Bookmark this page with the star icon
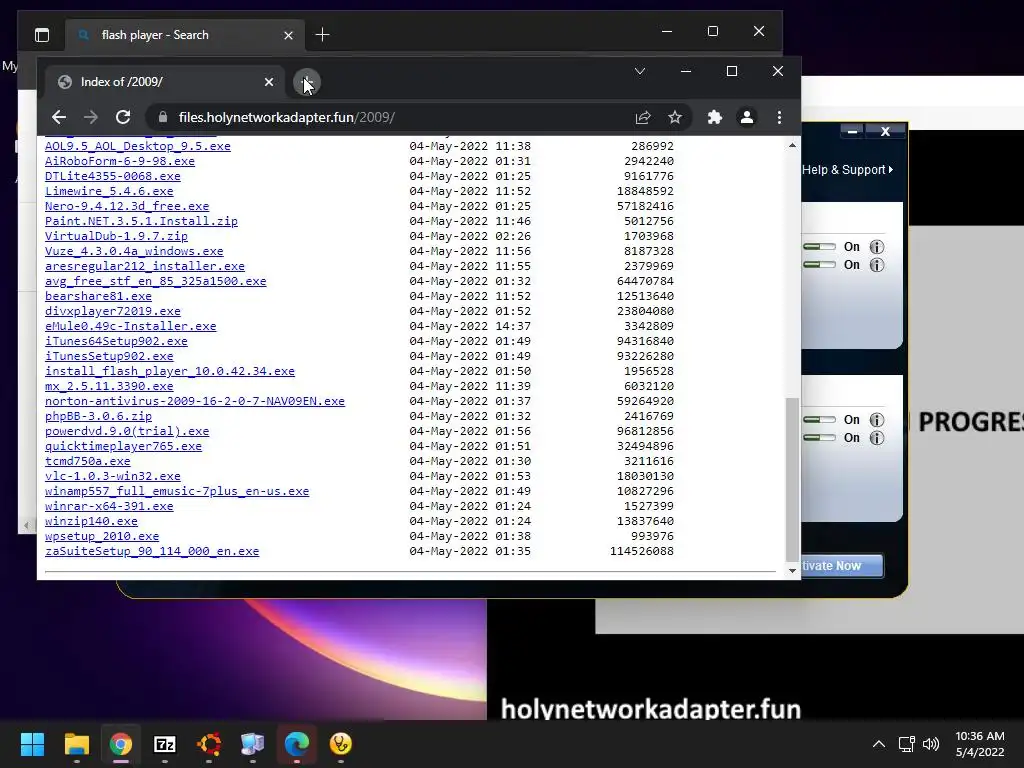 (675, 118)
